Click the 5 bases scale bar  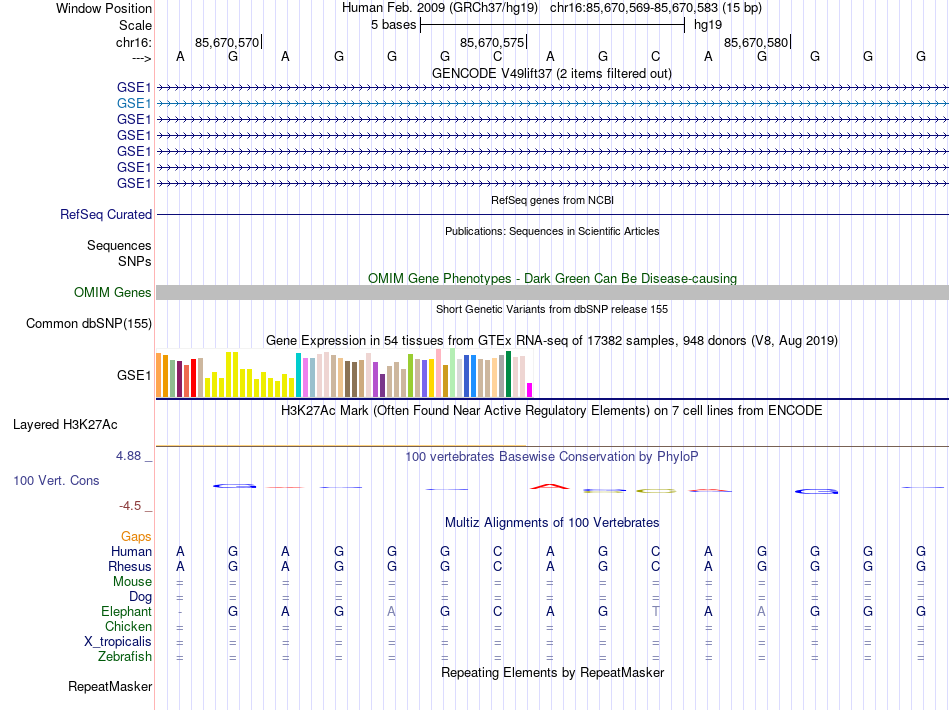tap(552, 25)
